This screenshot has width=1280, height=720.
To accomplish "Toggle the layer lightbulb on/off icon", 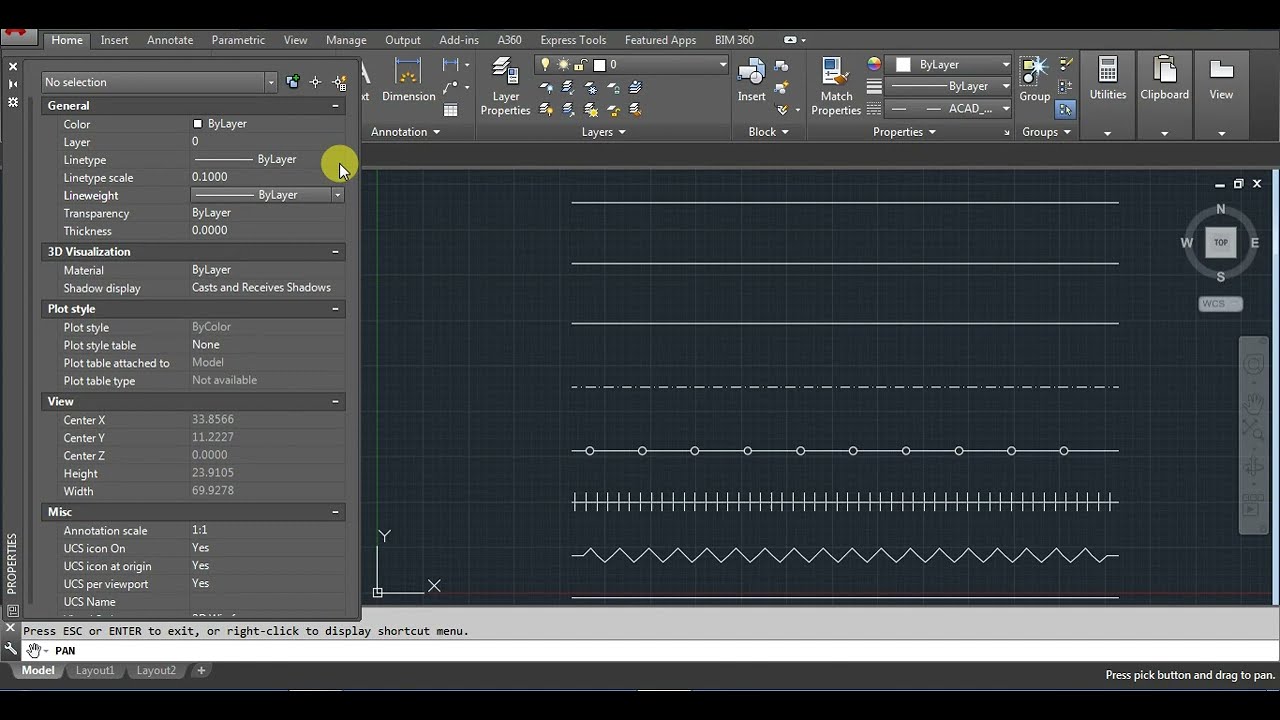I will point(544,64).
